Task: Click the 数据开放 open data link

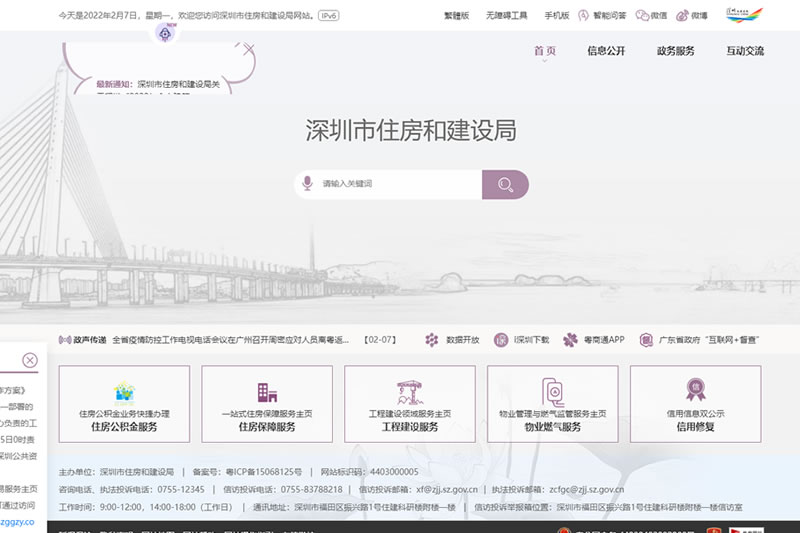Action: point(452,340)
